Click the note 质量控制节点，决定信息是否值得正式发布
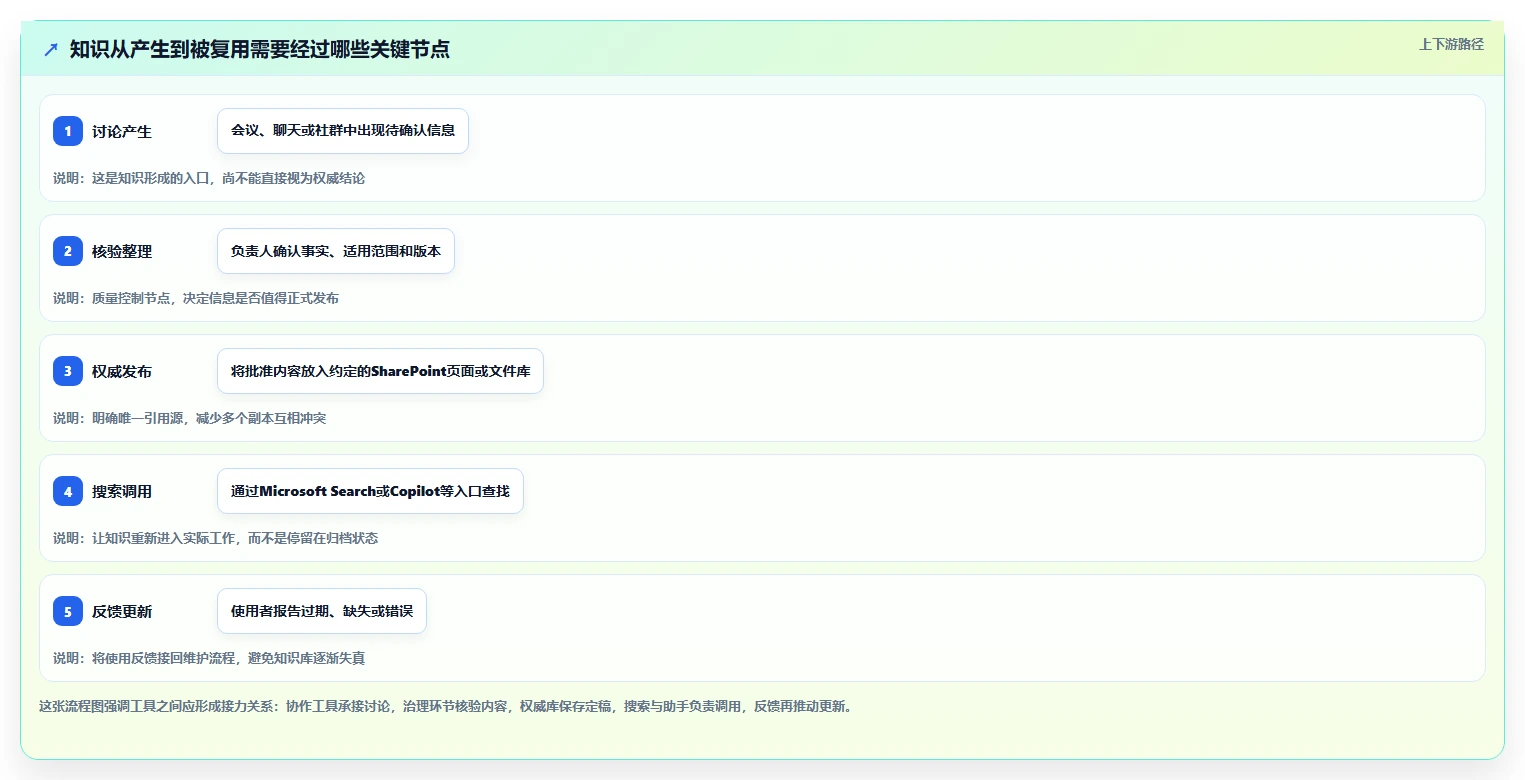Image resolution: width=1525 pixels, height=780 pixels. click(215, 298)
